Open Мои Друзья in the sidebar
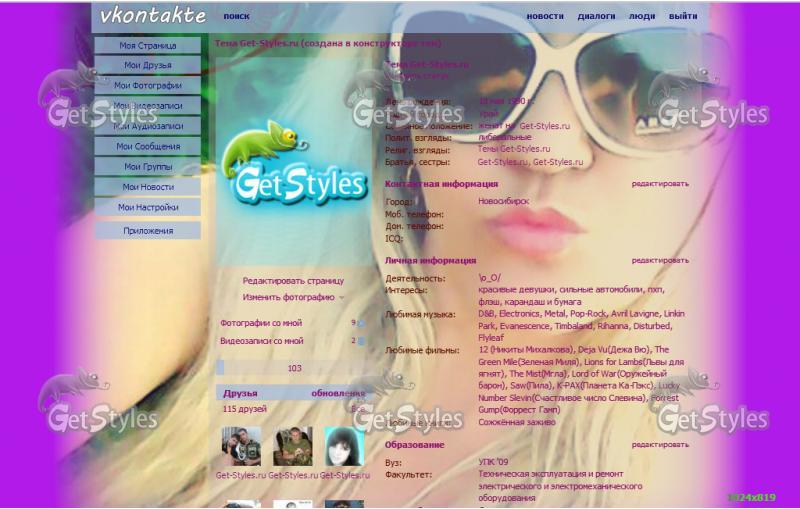Image resolution: width=800 pixels, height=509 pixels. pos(147,65)
